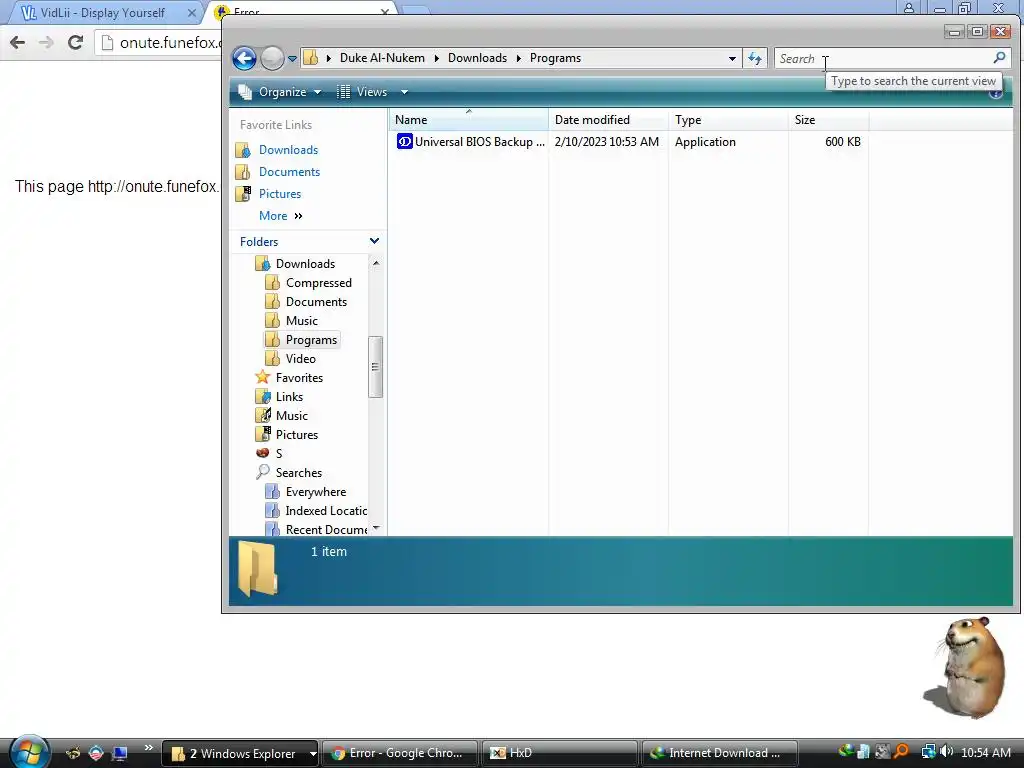Click the volume speaker tray icon
This screenshot has height=768, width=1024.
[x=947, y=752]
